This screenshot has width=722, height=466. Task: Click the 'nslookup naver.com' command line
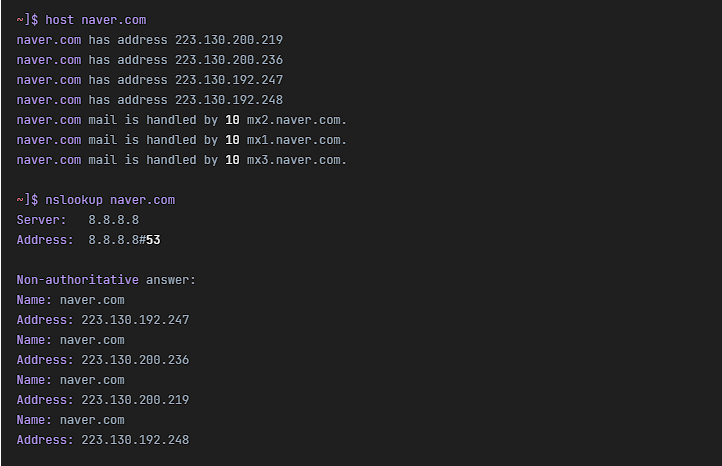[96, 200]
